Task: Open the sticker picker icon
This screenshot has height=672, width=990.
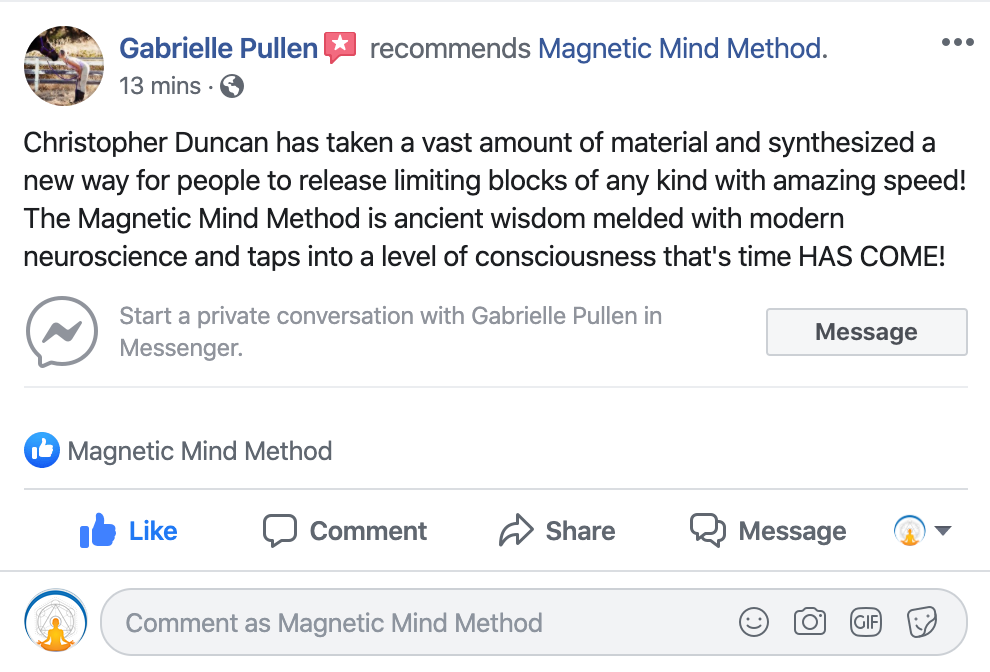Action: [921, 623]
